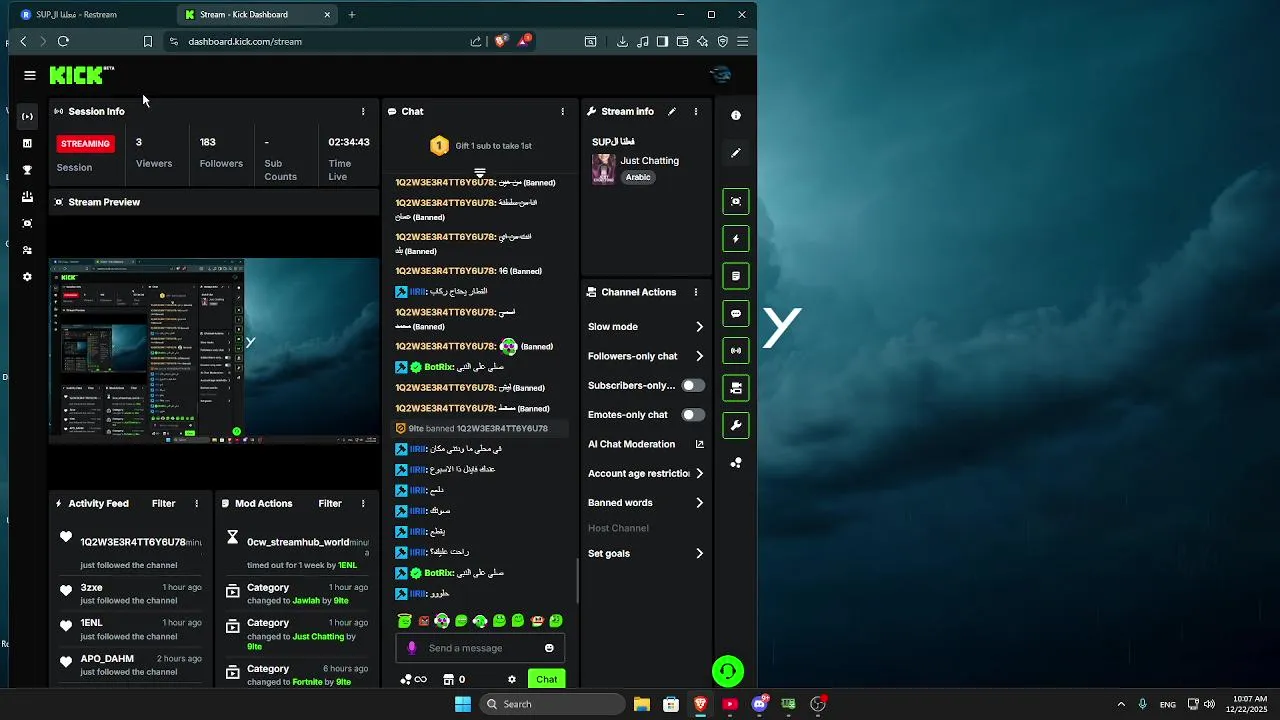Click the green Chat send button
The height and width of the screenshot is (720, 1280).
pos(546,680)
